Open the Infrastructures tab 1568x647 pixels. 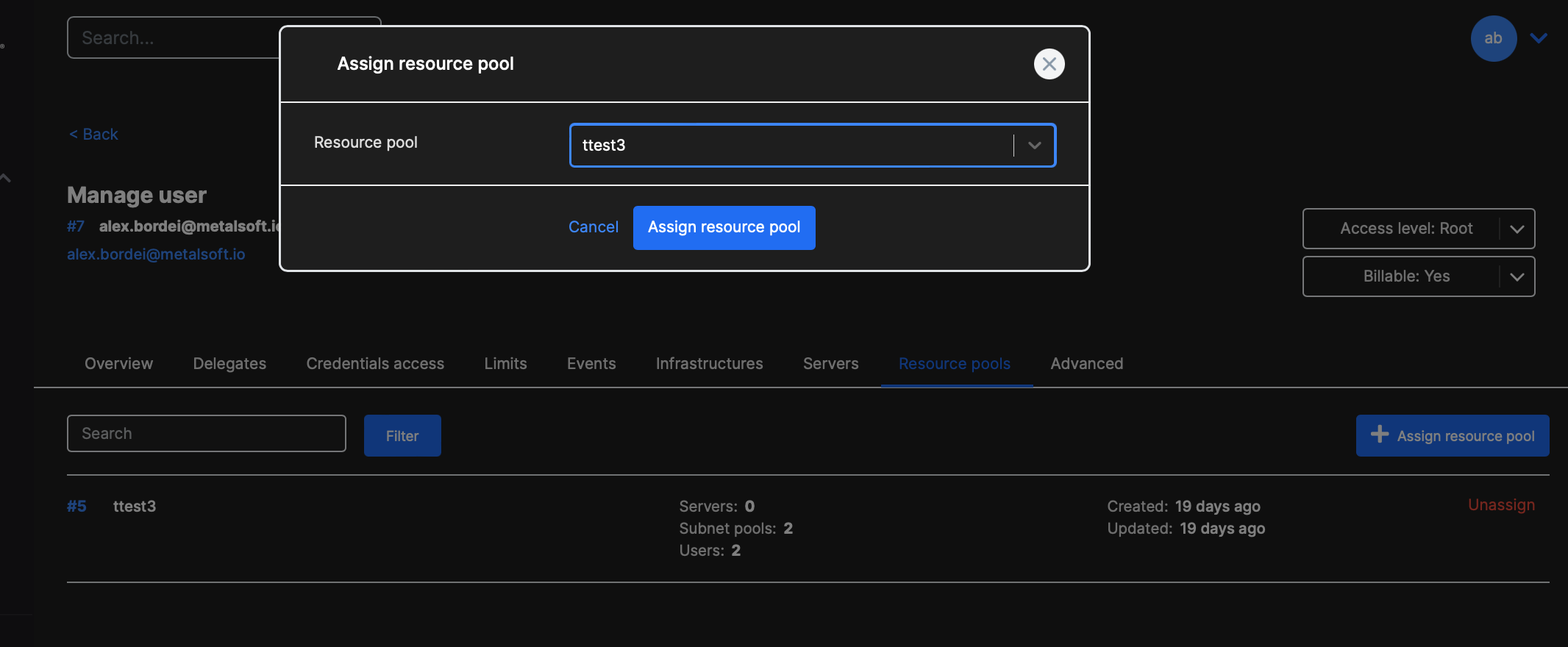tap(709, 363)
